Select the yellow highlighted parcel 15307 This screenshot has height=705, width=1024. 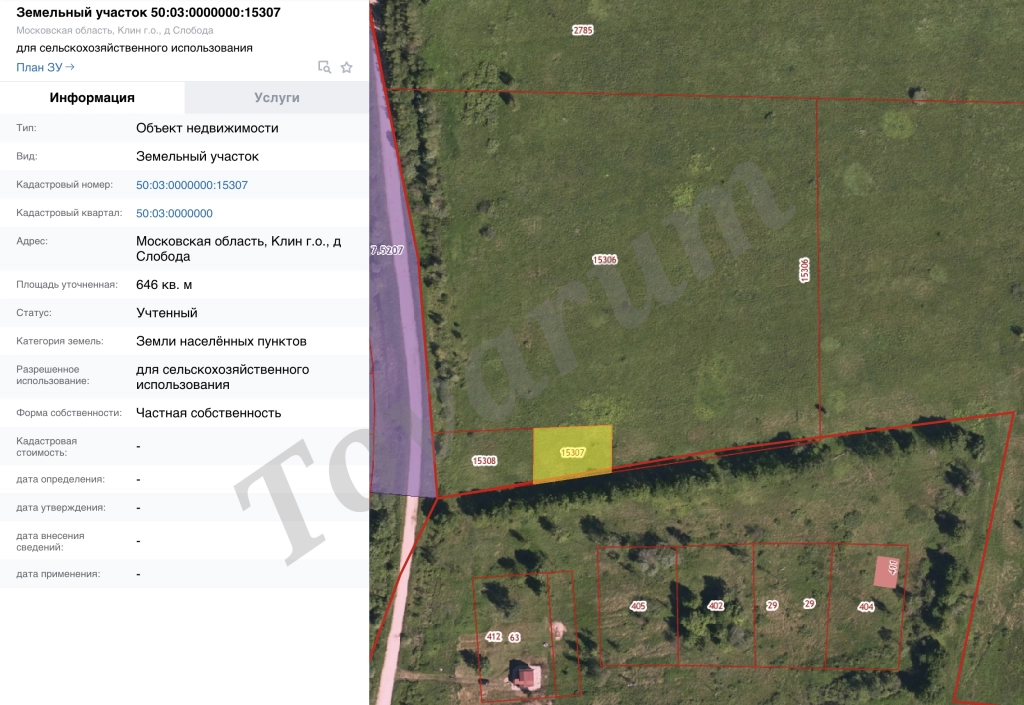pyautogui.click(x=572, y=453)
